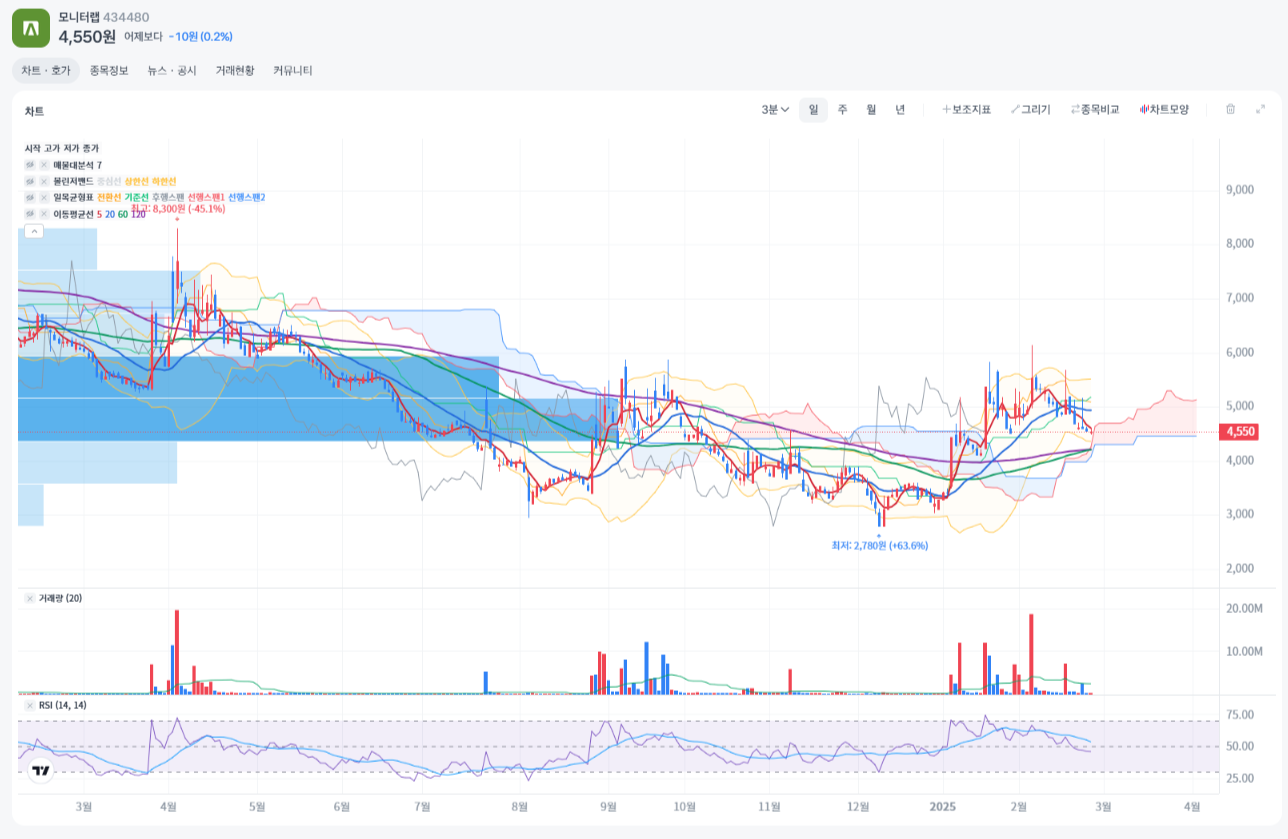Click the 최고: 8,300원 high price marker
Image resolution: width=1288 pixels, height=839 pixels.
click(178, 209)
